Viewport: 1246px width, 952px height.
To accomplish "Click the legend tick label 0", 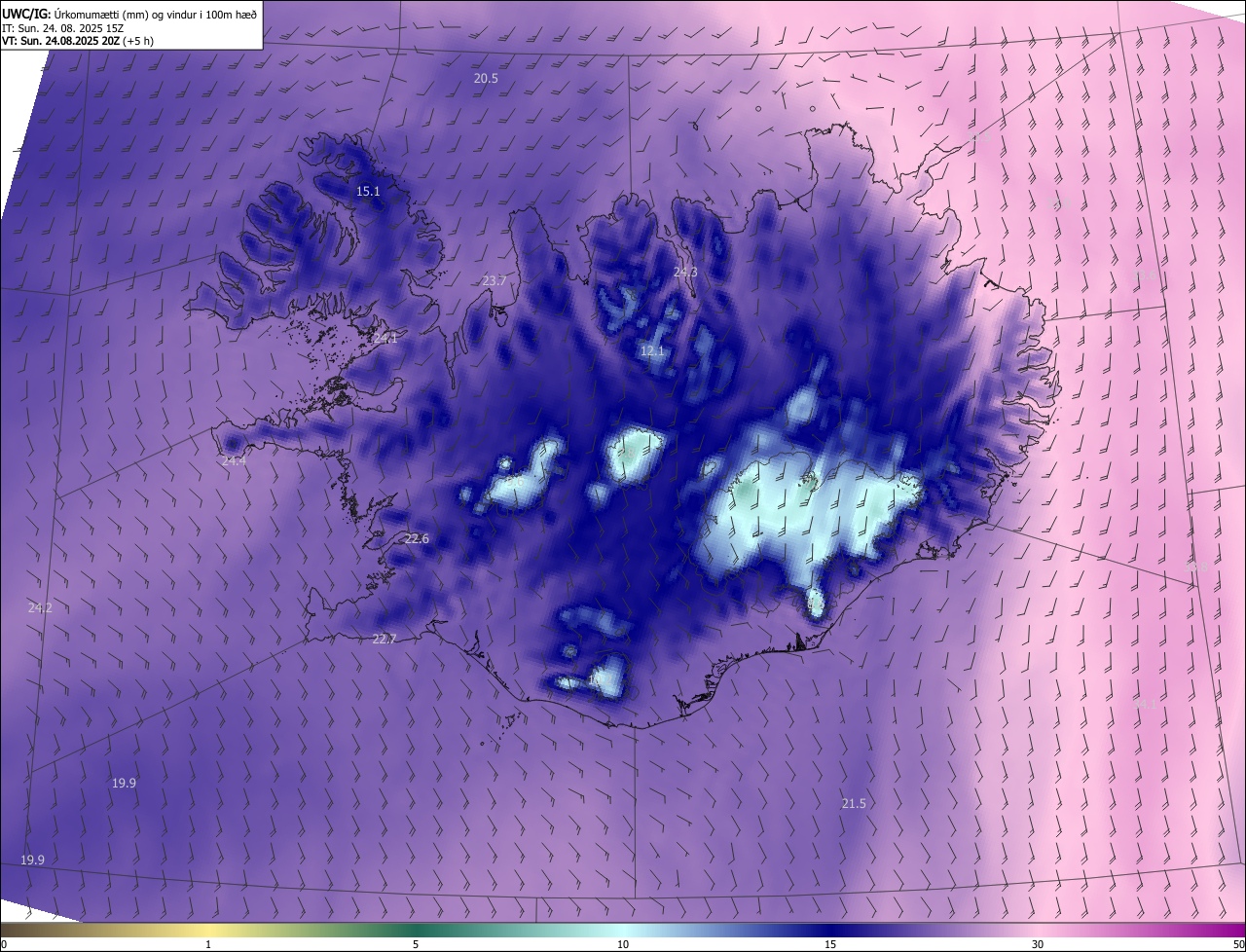I will coord(4,945).
